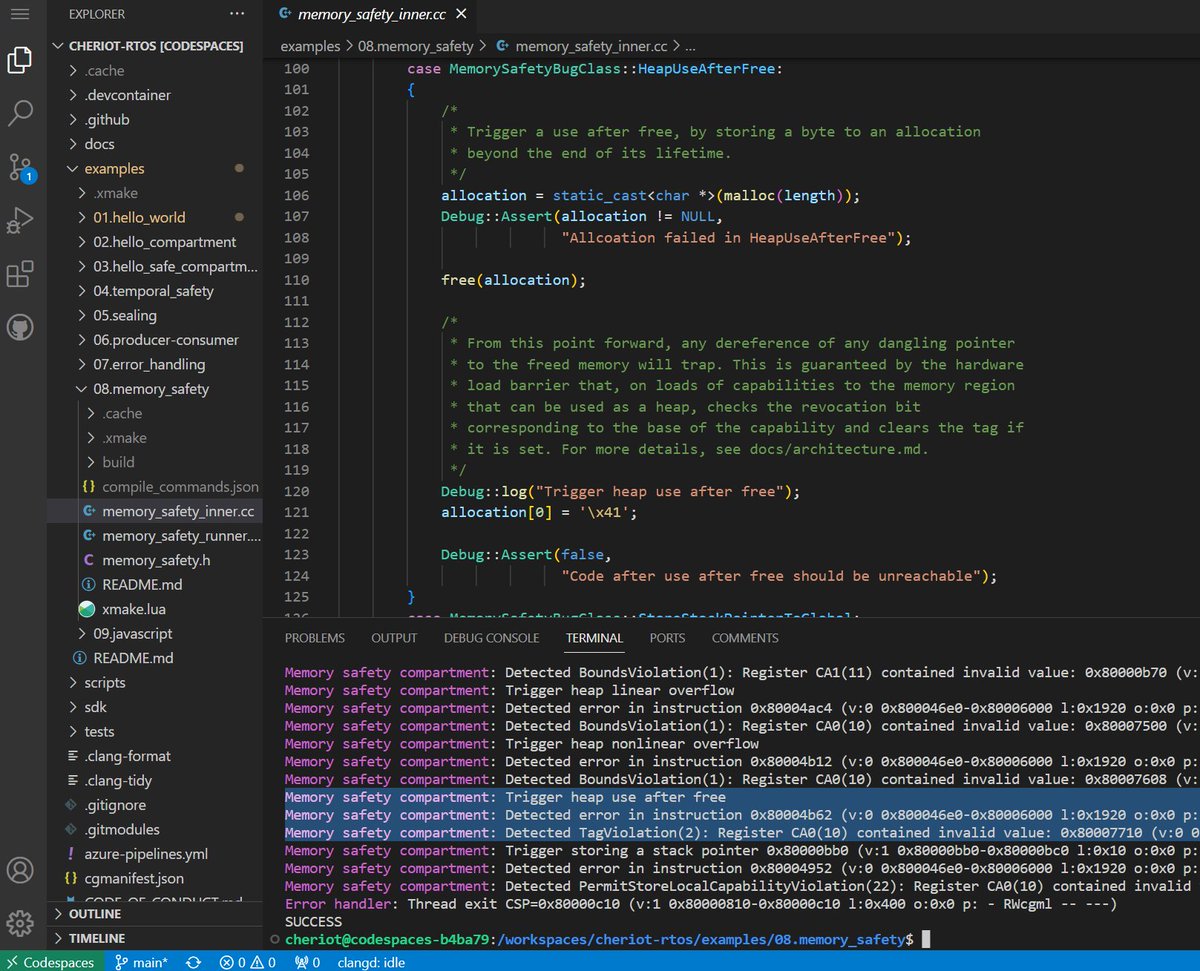Expand the build folder
Image resolution: width=1200 pixels, height=971 pixels.
coord(154,462)
